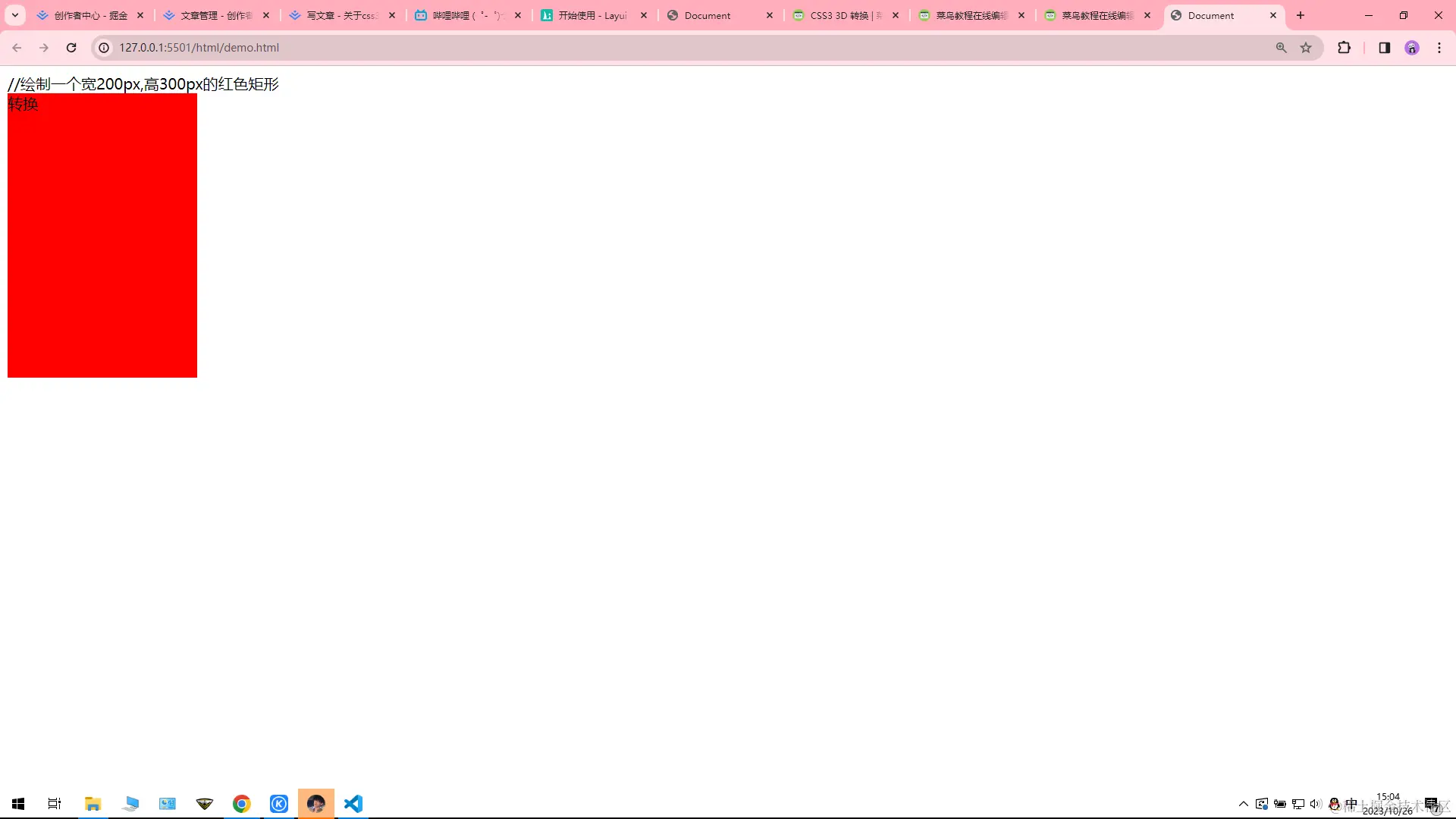This screenshot has width=1456, height=819.
Task: View site information icon
Action: pyautogui.click(x=104, y=48)
